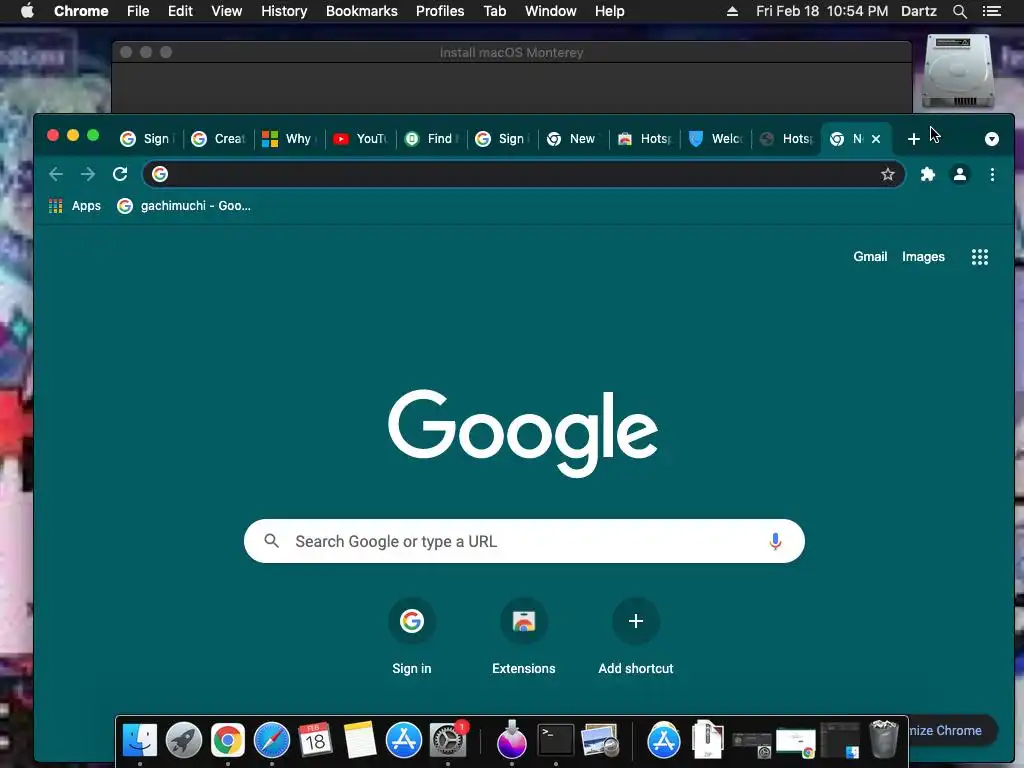Open the Bookmarks menu

[x=362, y=11]
